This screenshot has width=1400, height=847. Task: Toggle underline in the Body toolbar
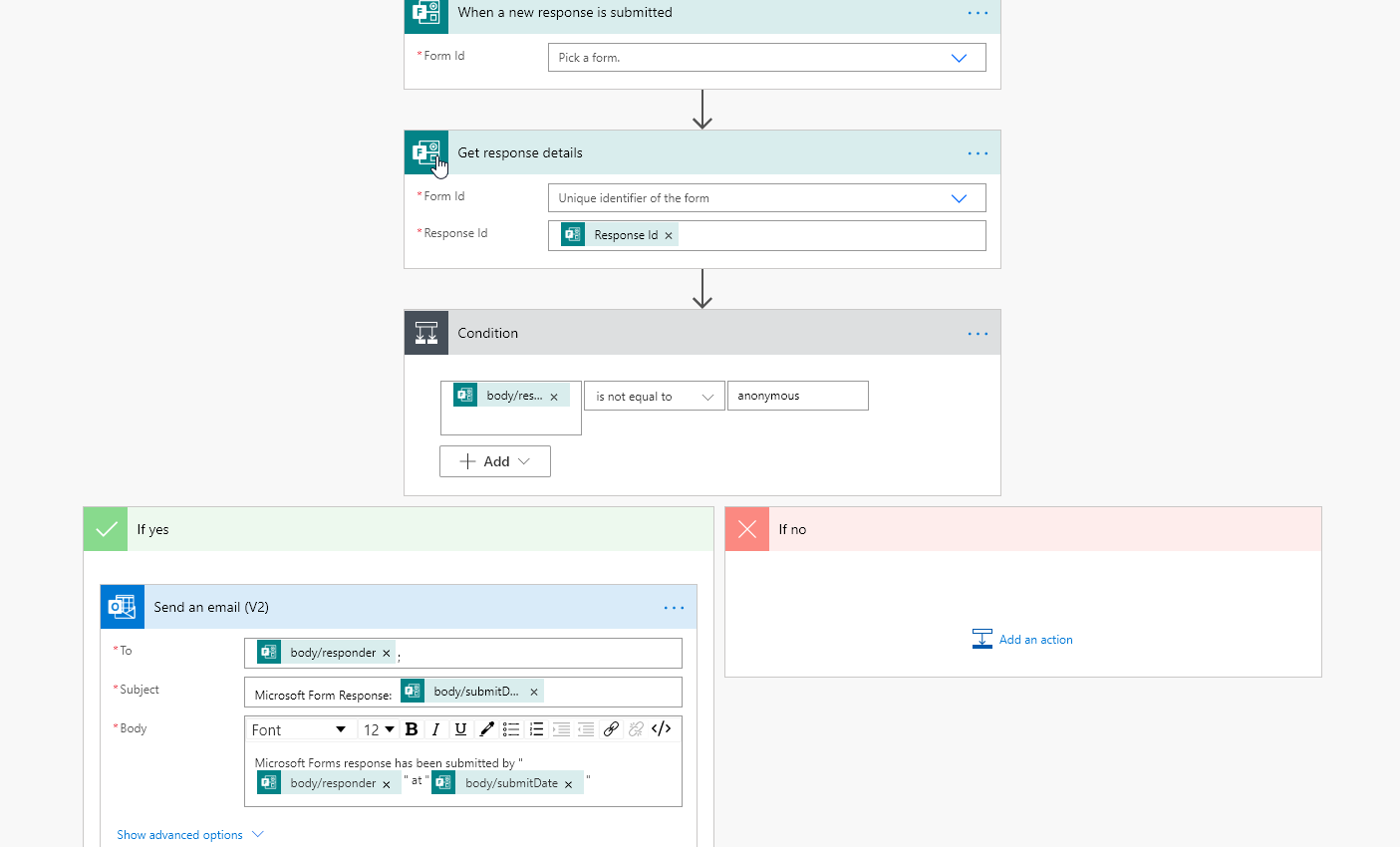coord(460,728)
